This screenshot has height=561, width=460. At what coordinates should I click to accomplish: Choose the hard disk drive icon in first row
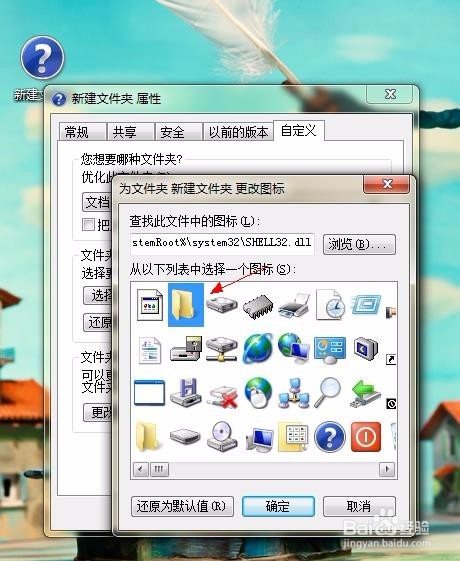pyautogui.click(x=222, y=305)
